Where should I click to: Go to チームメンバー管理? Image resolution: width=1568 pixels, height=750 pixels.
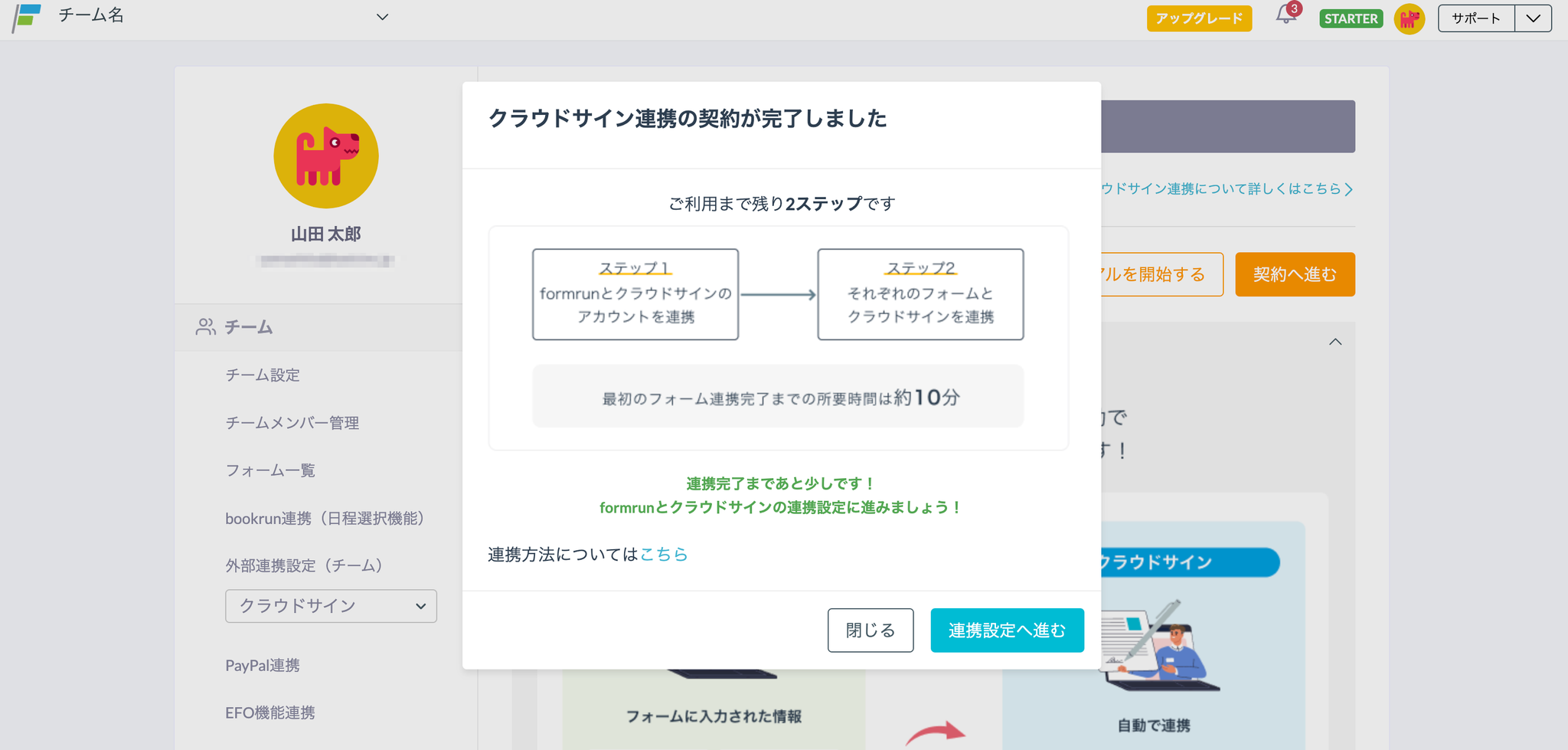point(292,423)
